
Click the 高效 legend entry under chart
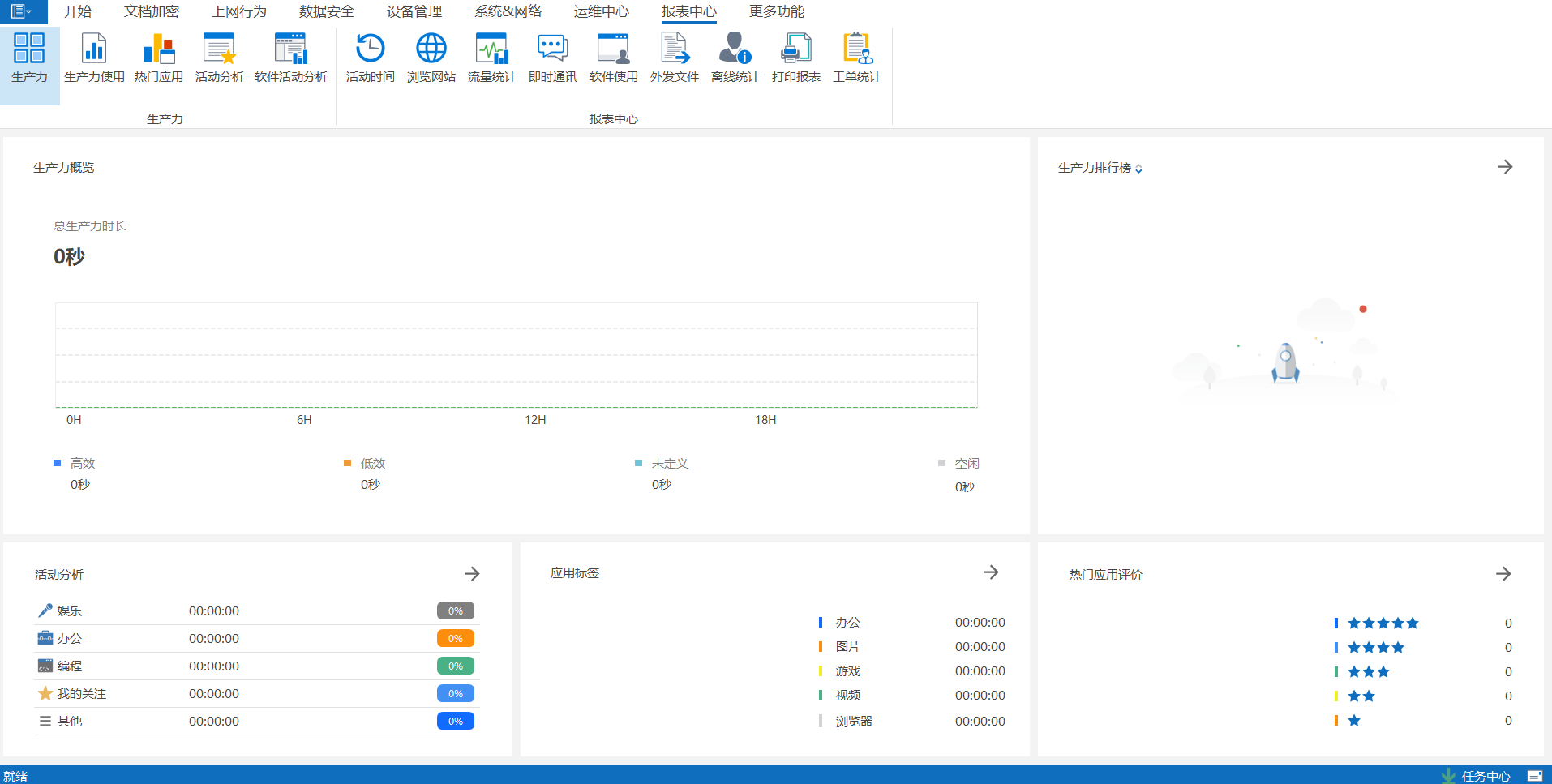click(x=82, y=464)
